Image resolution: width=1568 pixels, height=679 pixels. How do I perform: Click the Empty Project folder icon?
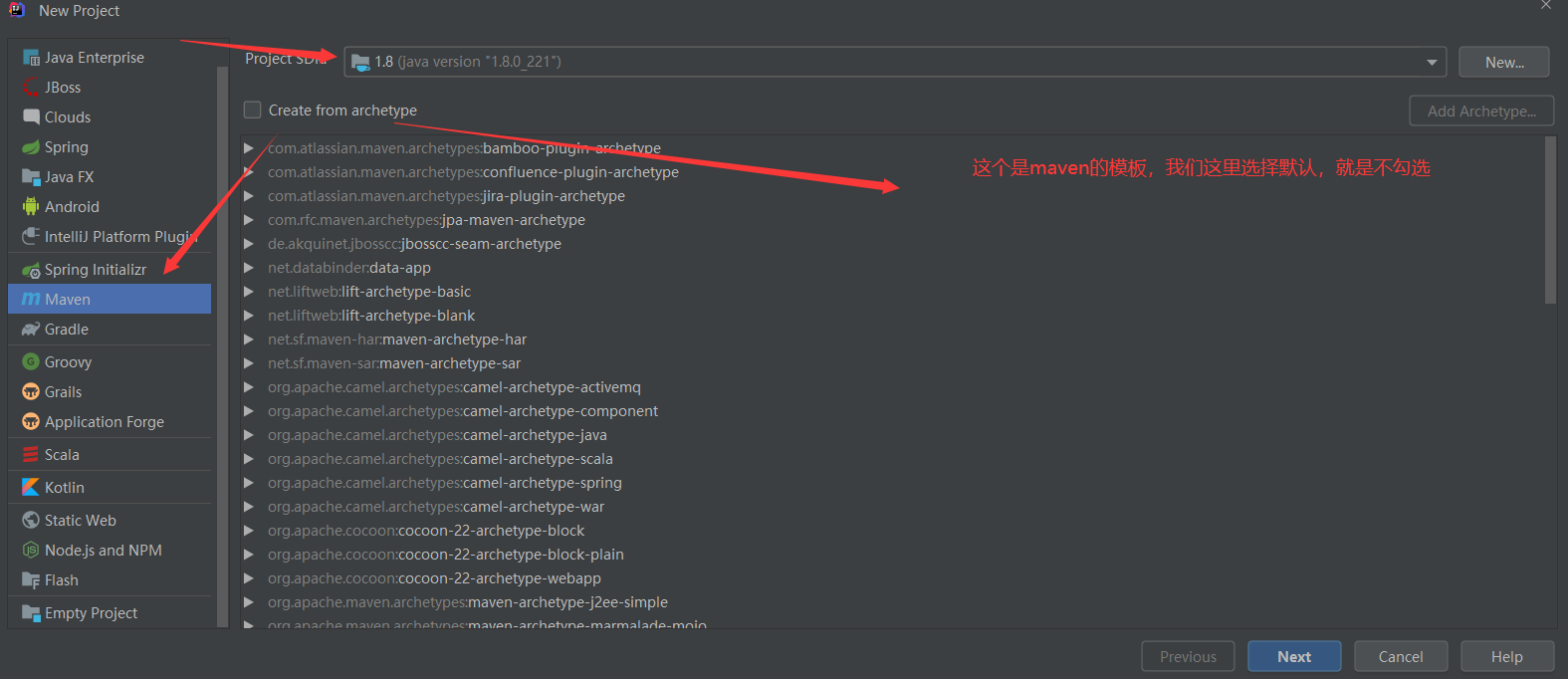[x=31, y=613]
